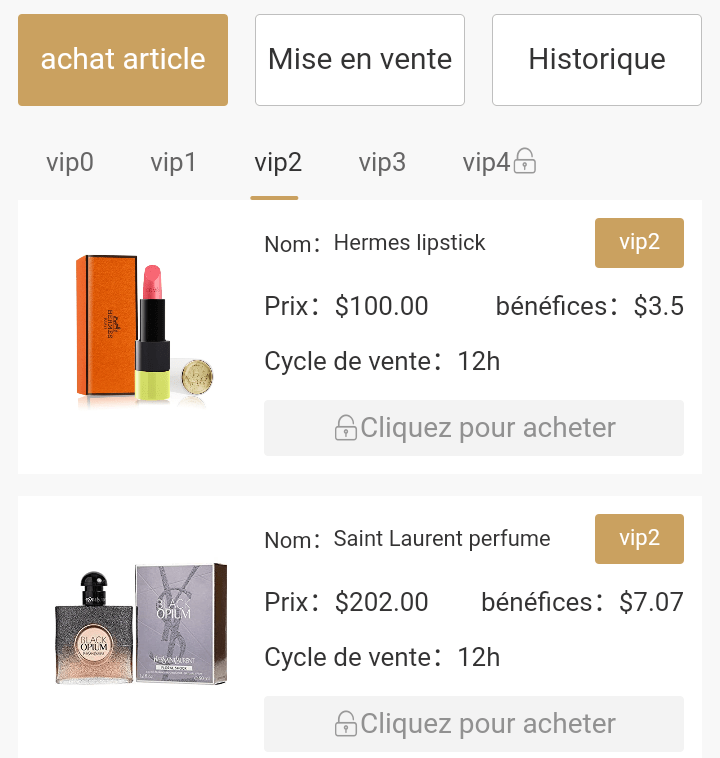Click the vip2 badge on Saint Laurent perfume
Viewport: 720px width, 758px height.
[x=639, y=539]
